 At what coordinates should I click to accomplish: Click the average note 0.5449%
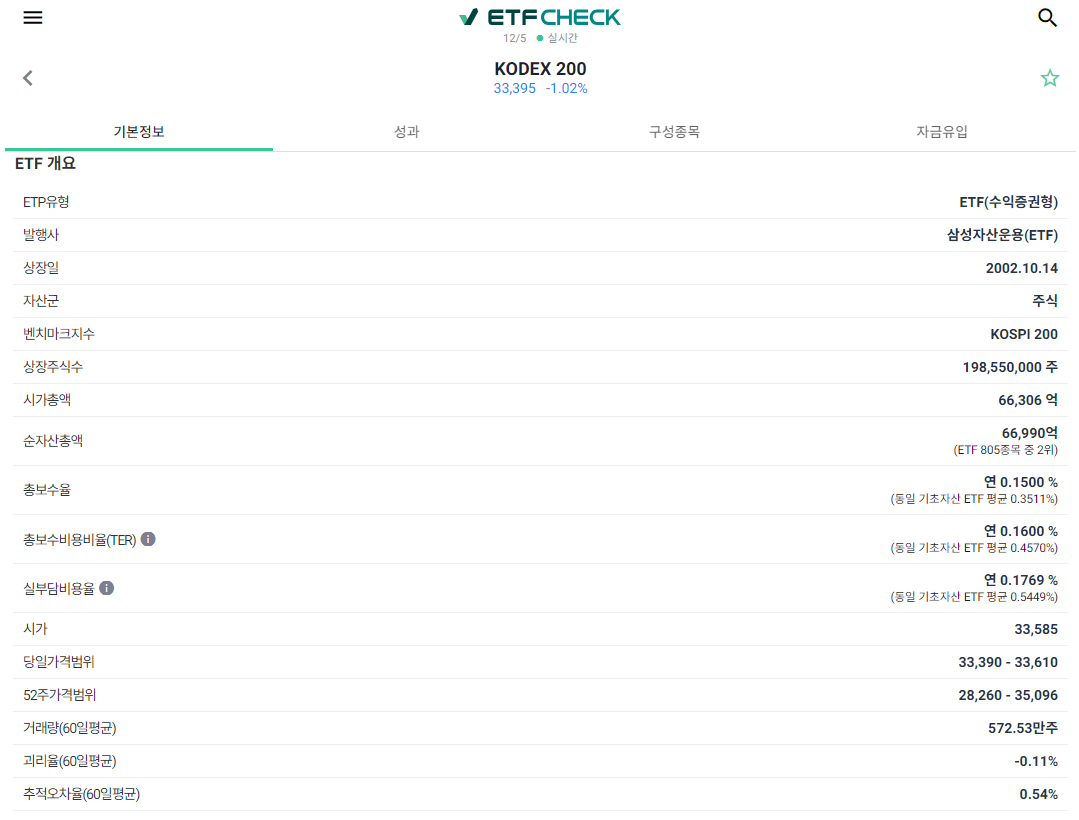(x=973, y=596)
